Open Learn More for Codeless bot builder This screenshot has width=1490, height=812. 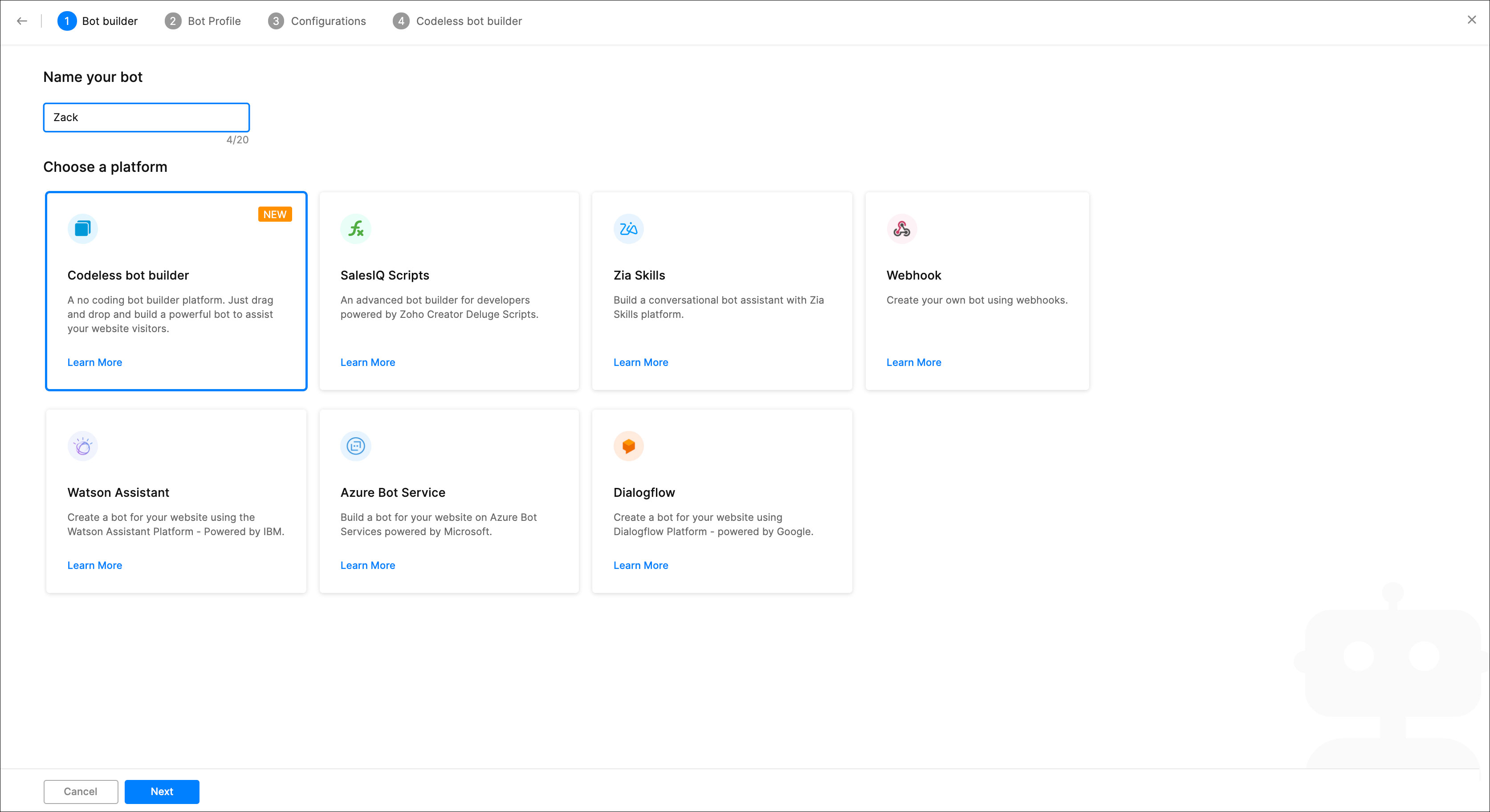click(x=95, y=362)
